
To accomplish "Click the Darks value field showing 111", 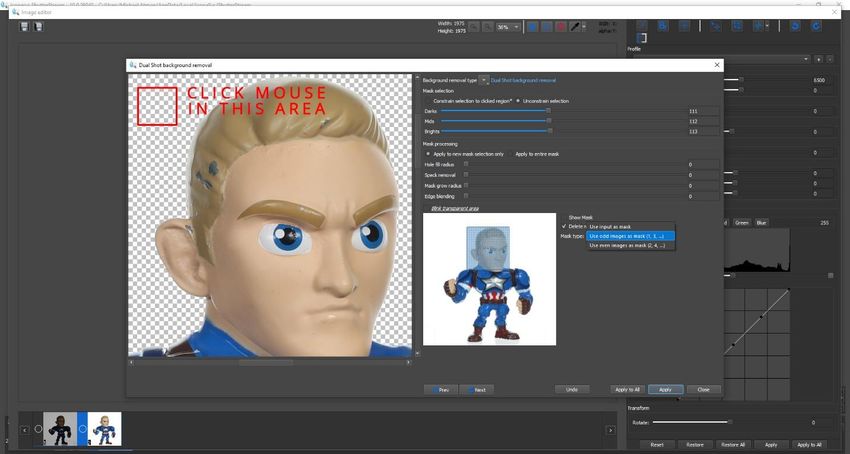I will coord(703,111).
